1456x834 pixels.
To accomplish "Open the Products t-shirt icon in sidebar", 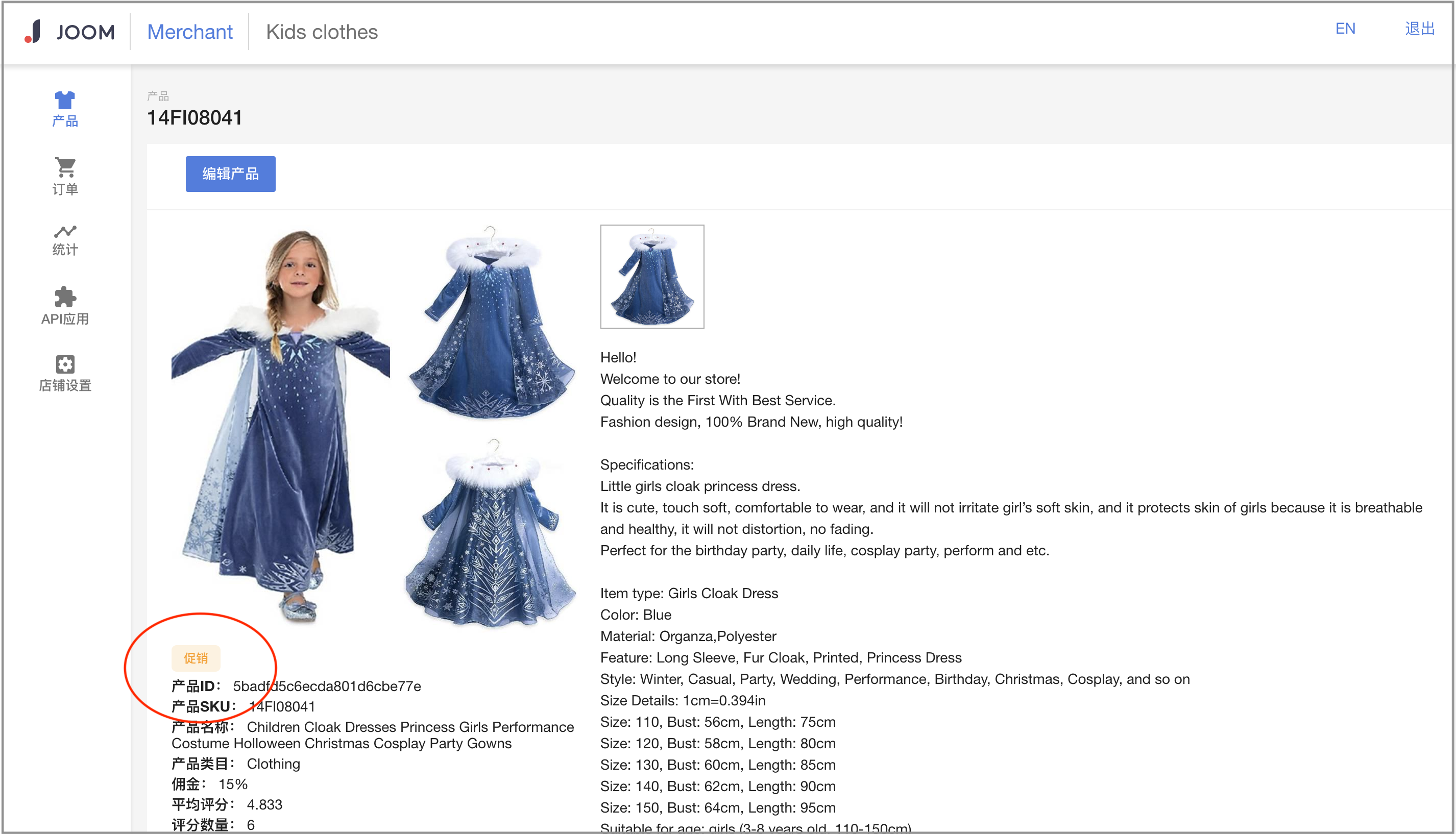I will [65, 100].
